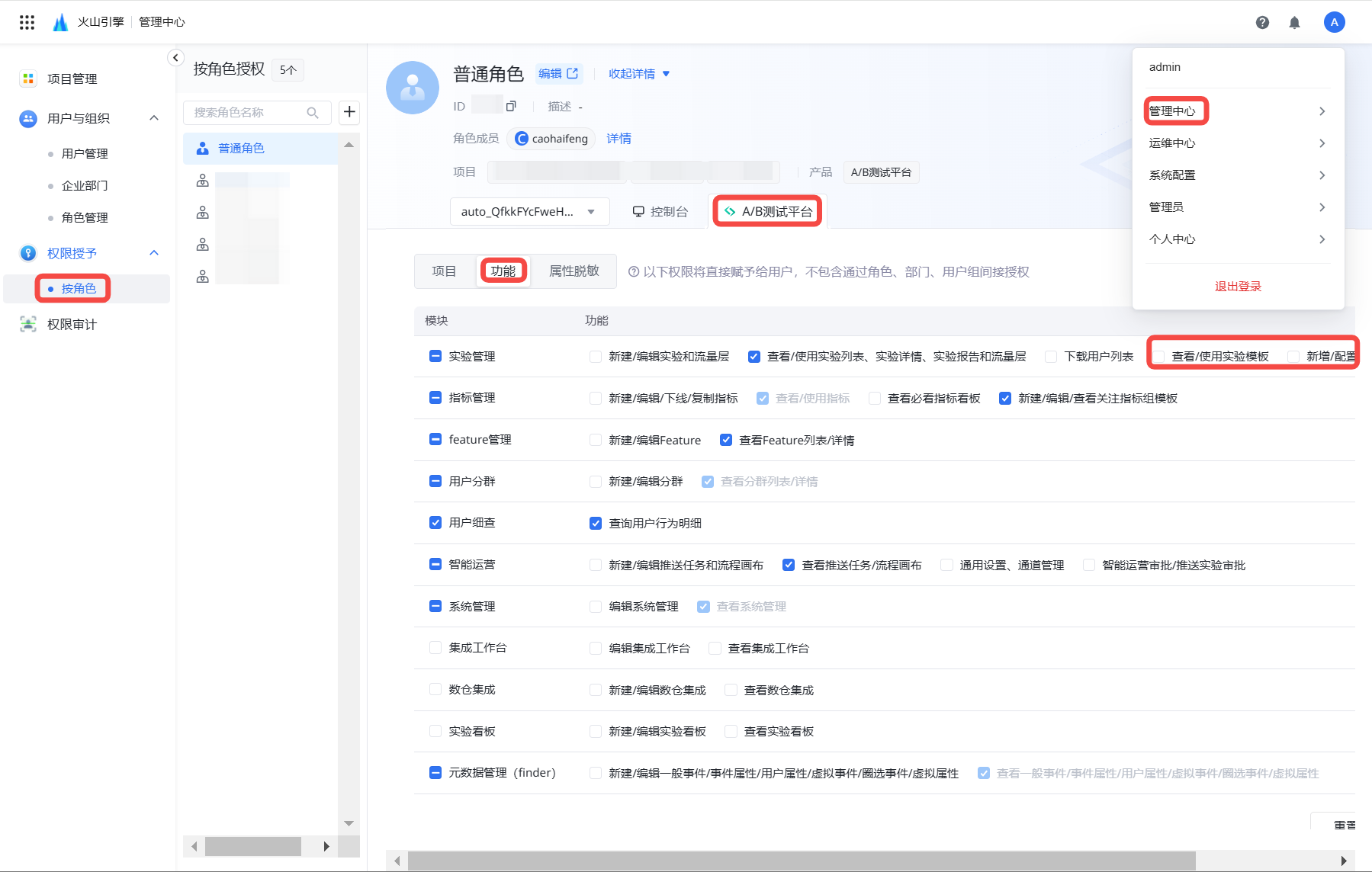Click the scroll up arrow of role list
Viewport: 1372px width, 872px height.
(x=349, y=145)
